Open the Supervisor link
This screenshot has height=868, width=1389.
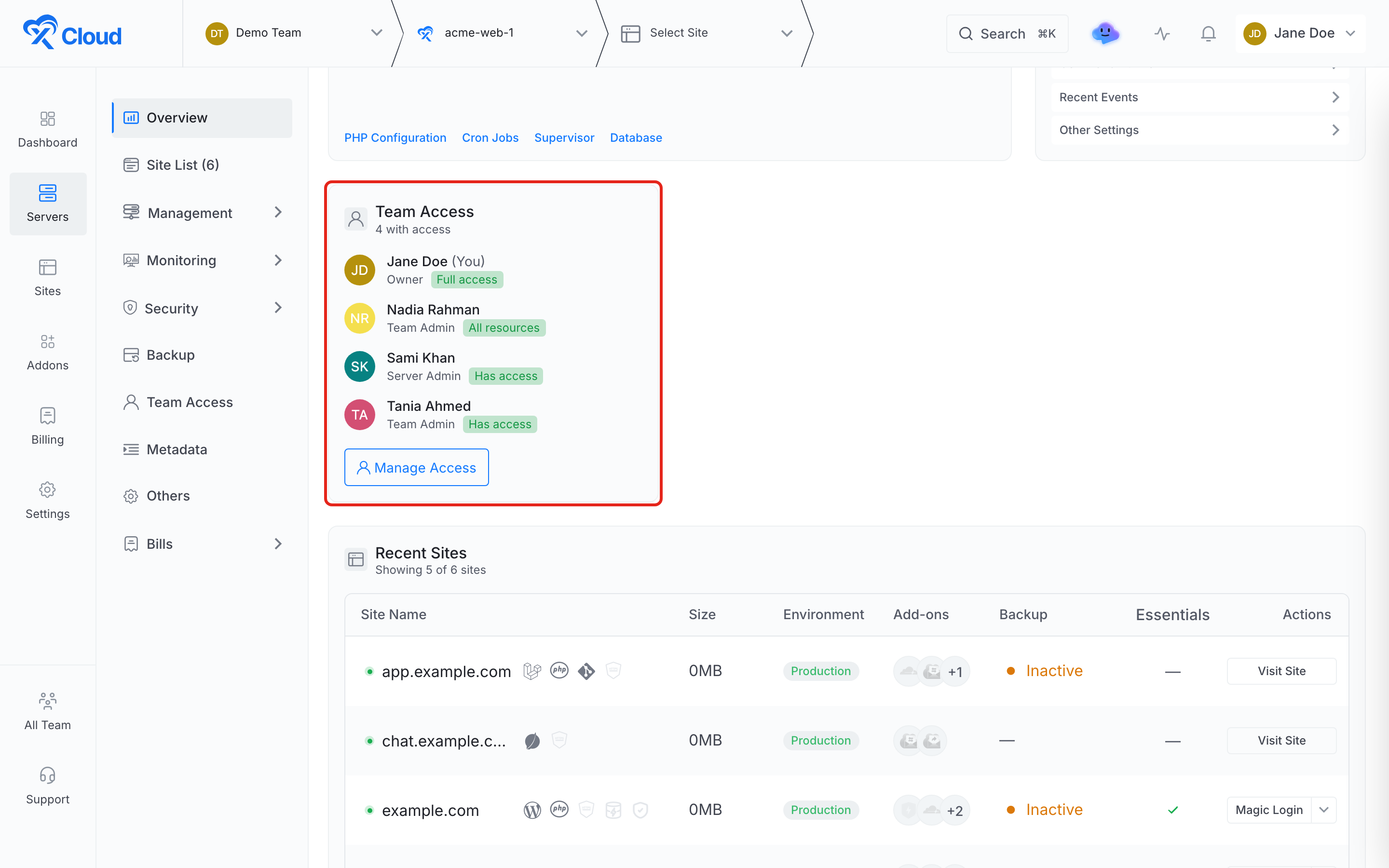tap(564, 138)
